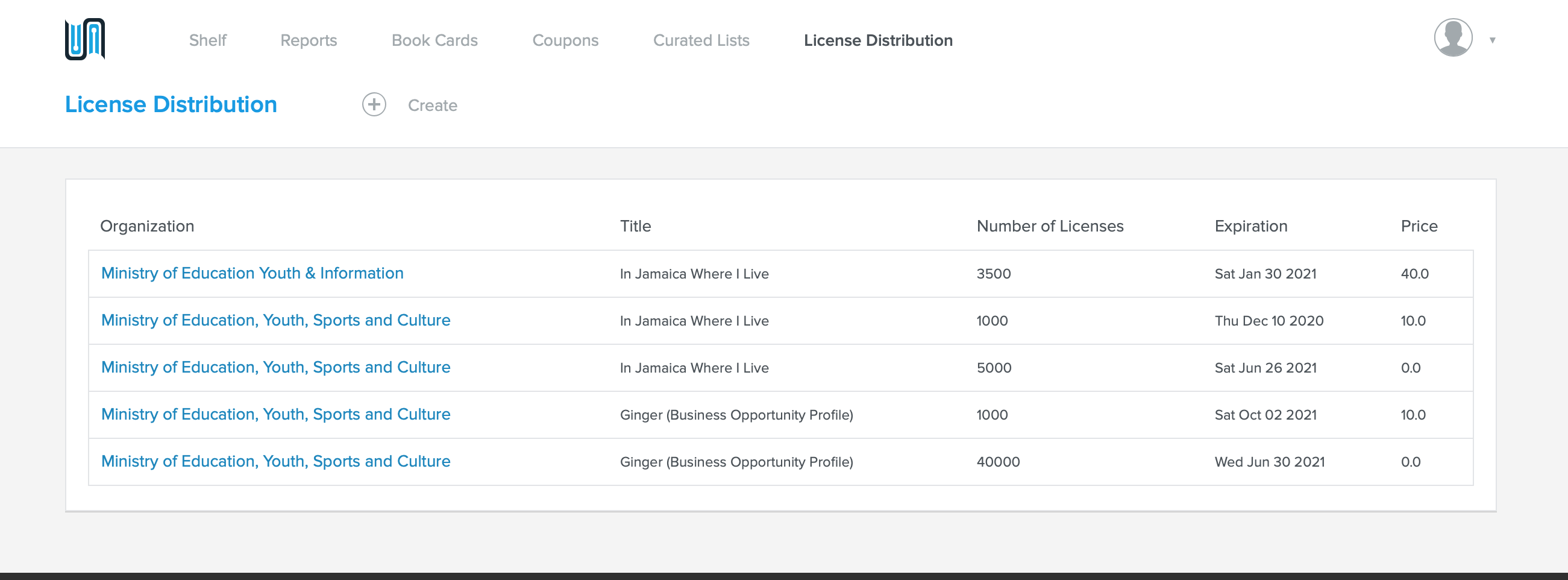Viewport: 1568px width, 580px height.
Task: Select the Thu Dec 10 2020 expiration
Action: (1269, 321)
